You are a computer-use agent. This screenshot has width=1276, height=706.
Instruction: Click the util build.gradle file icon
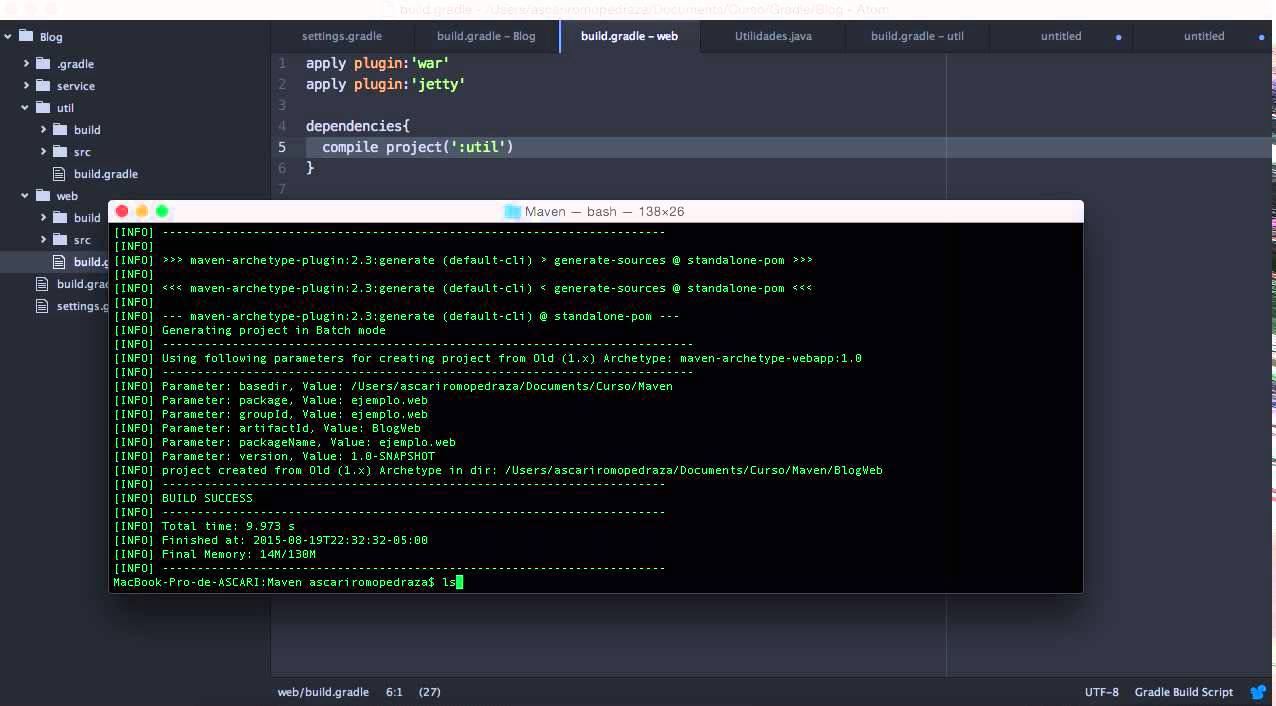(x=59, y=173)
